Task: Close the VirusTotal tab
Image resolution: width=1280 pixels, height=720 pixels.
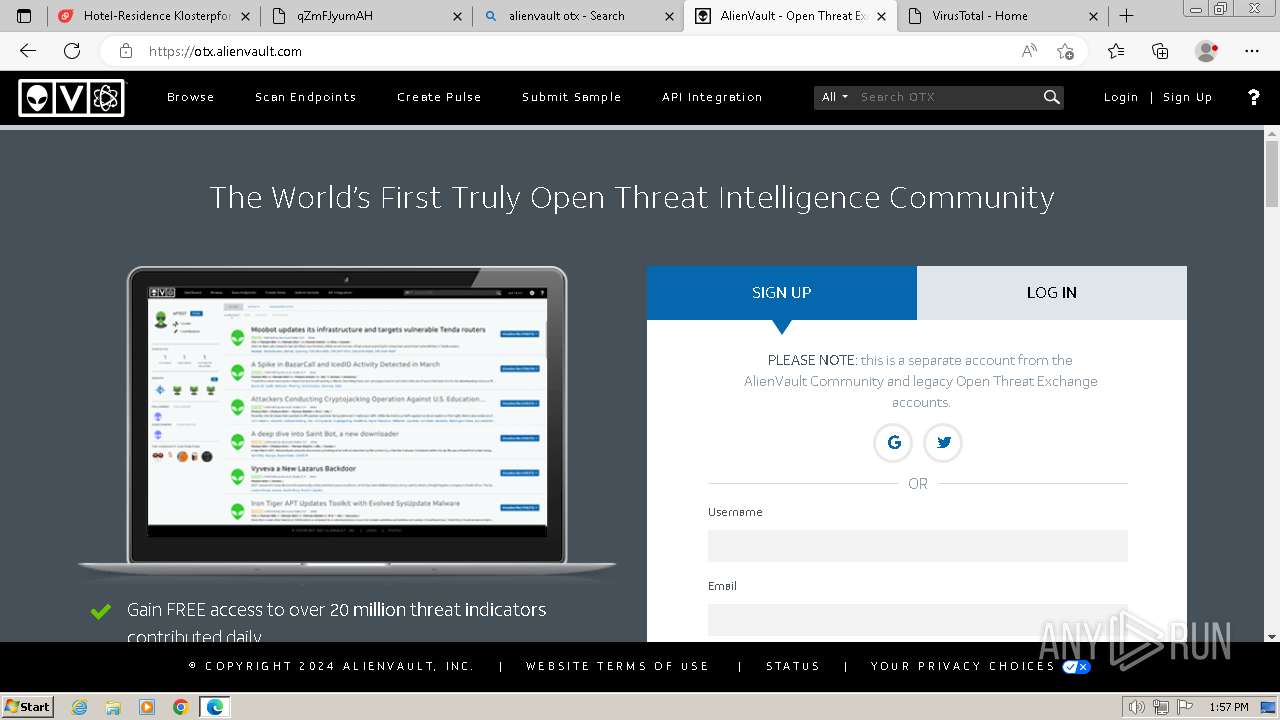Action: [x=1093, y=16]
